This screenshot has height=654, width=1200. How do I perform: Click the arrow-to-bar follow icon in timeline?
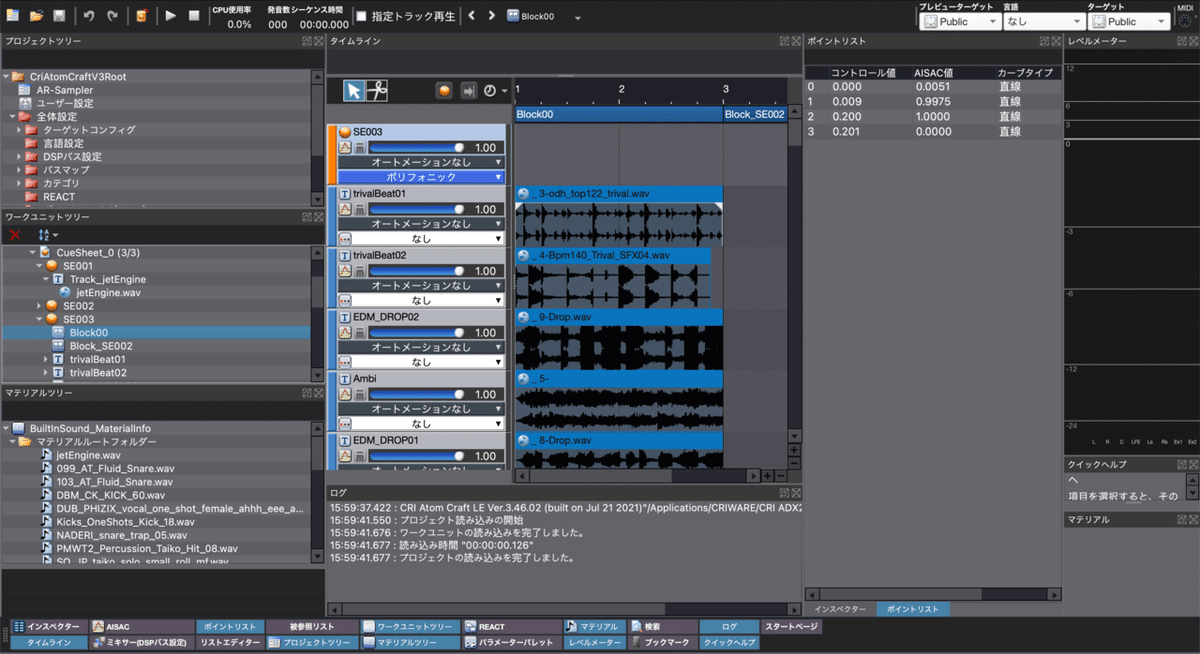pyautogui.click(x=467, y=90)
